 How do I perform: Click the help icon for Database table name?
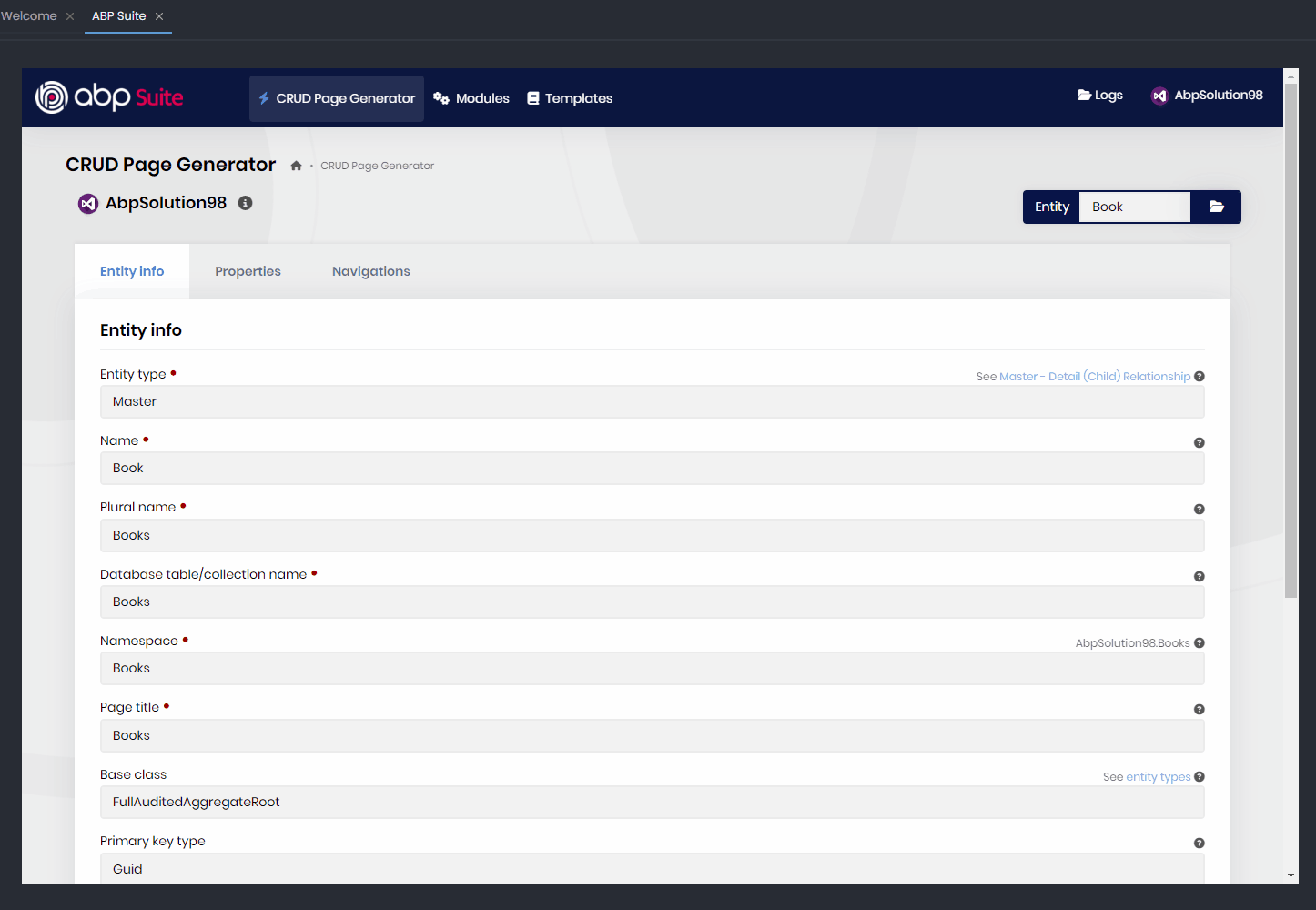pos(1200,577)
